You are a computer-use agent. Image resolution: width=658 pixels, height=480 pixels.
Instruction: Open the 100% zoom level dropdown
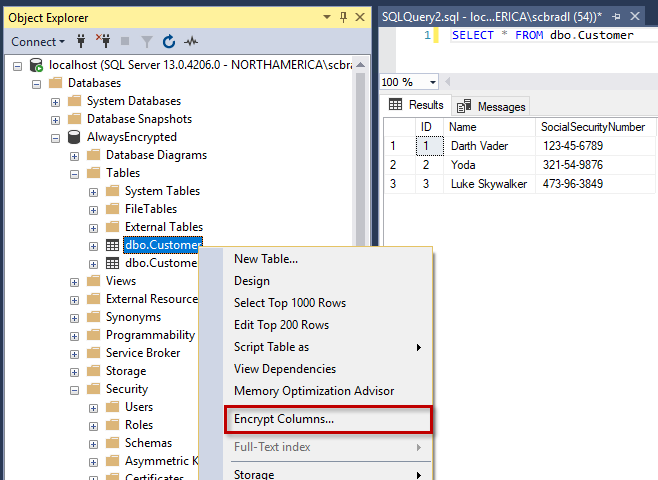(433, 82)
